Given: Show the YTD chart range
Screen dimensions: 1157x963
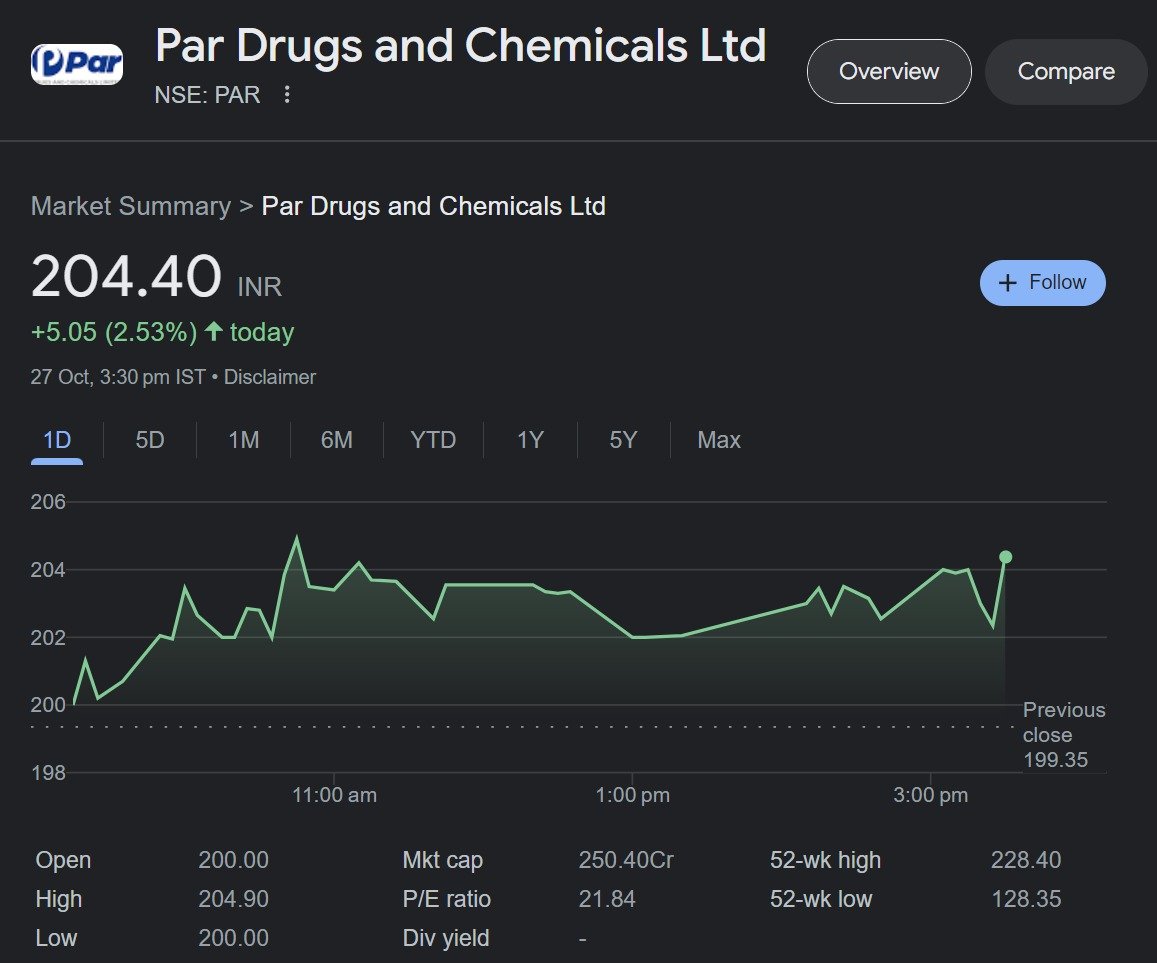Looking at the screenshot, I should 433,440.
